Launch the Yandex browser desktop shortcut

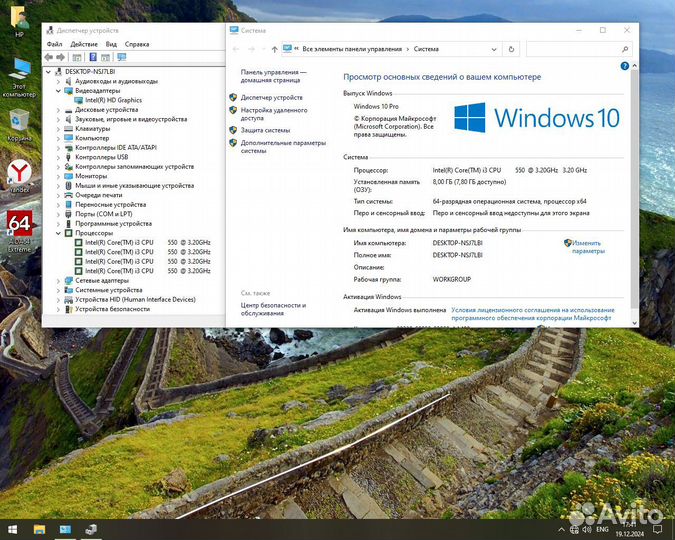point(19,176)
